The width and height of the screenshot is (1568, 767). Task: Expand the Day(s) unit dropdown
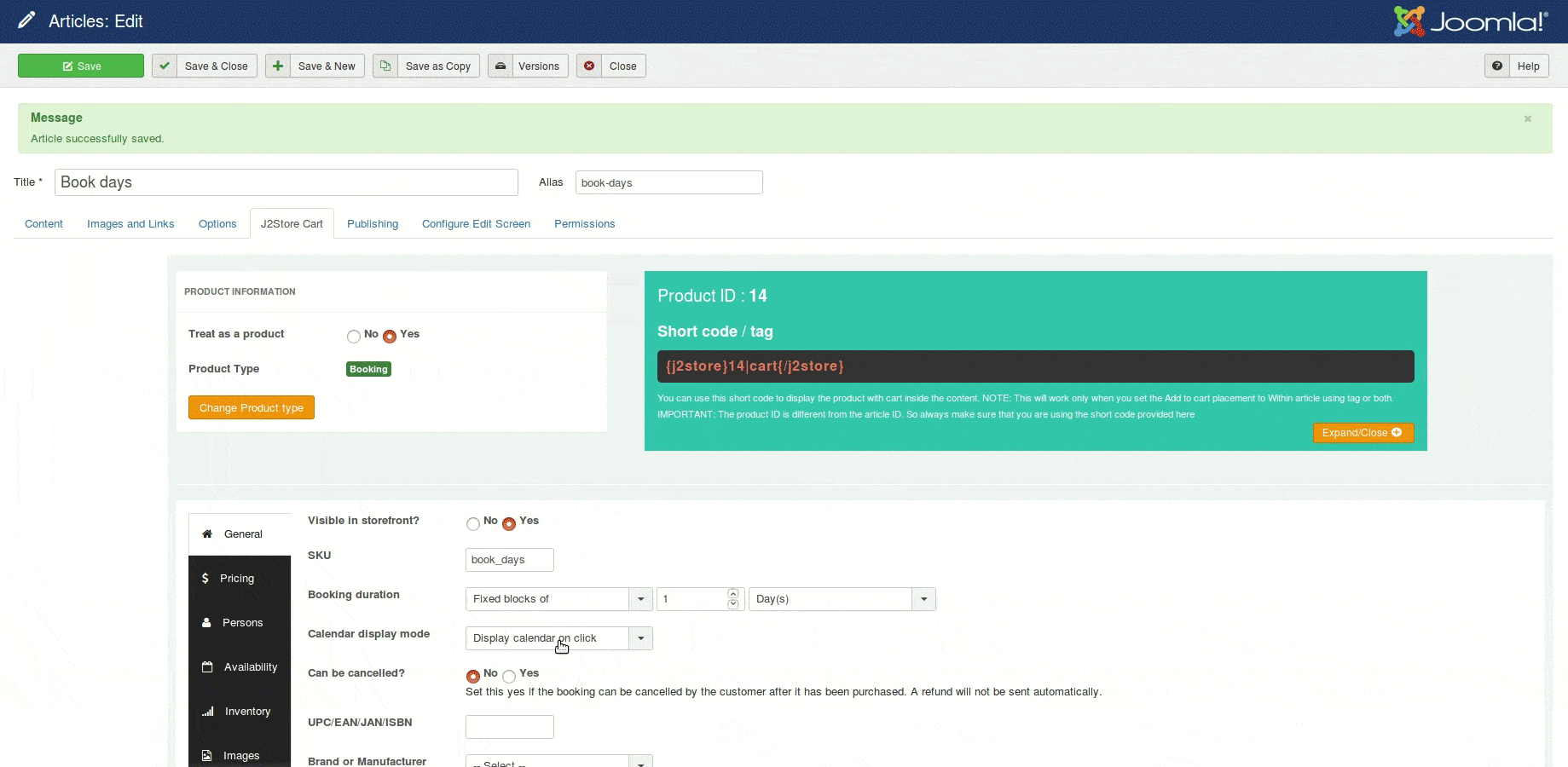point(923,599)
